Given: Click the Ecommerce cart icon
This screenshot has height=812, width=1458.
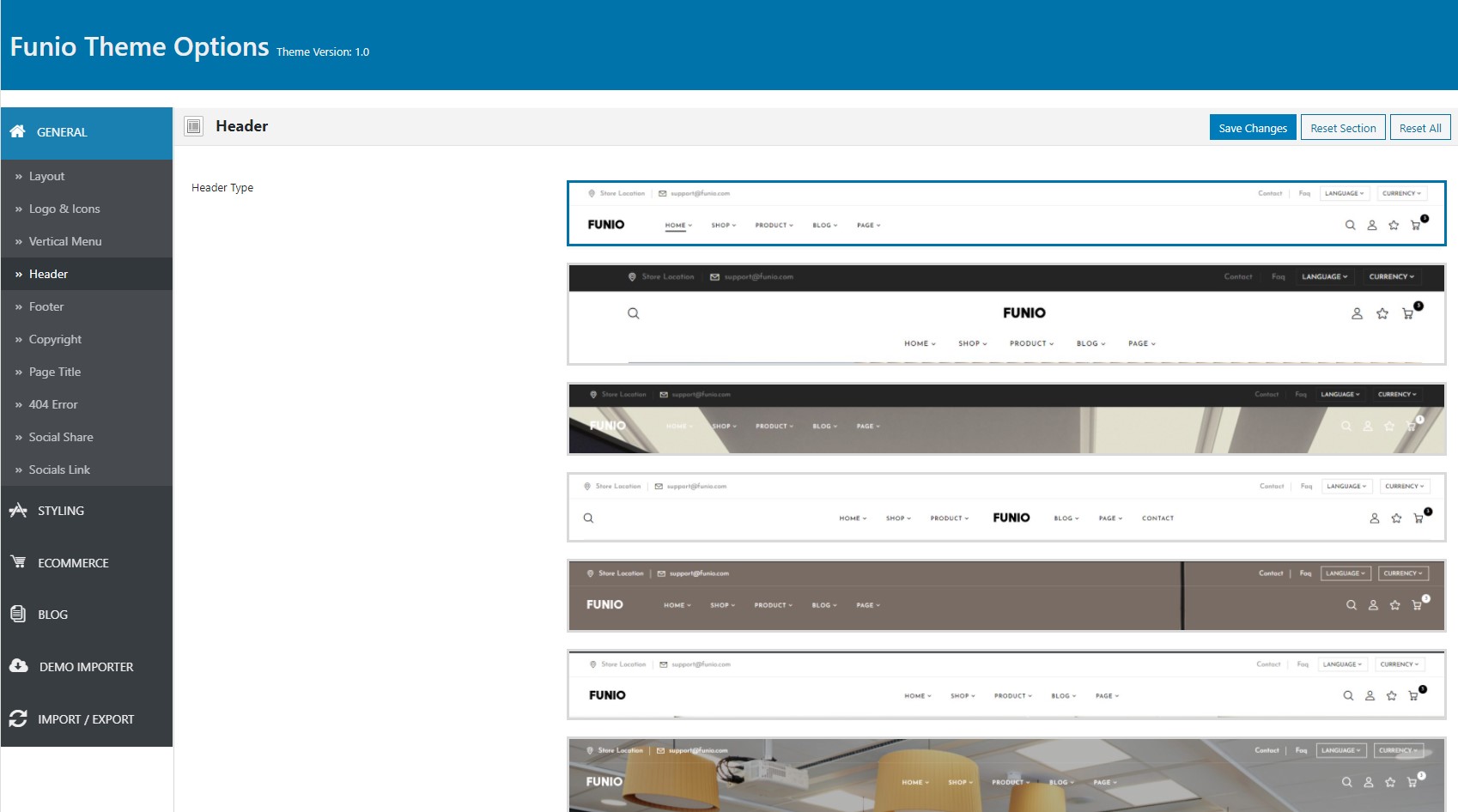Looking at the screenshot, I should click(18, 562).
